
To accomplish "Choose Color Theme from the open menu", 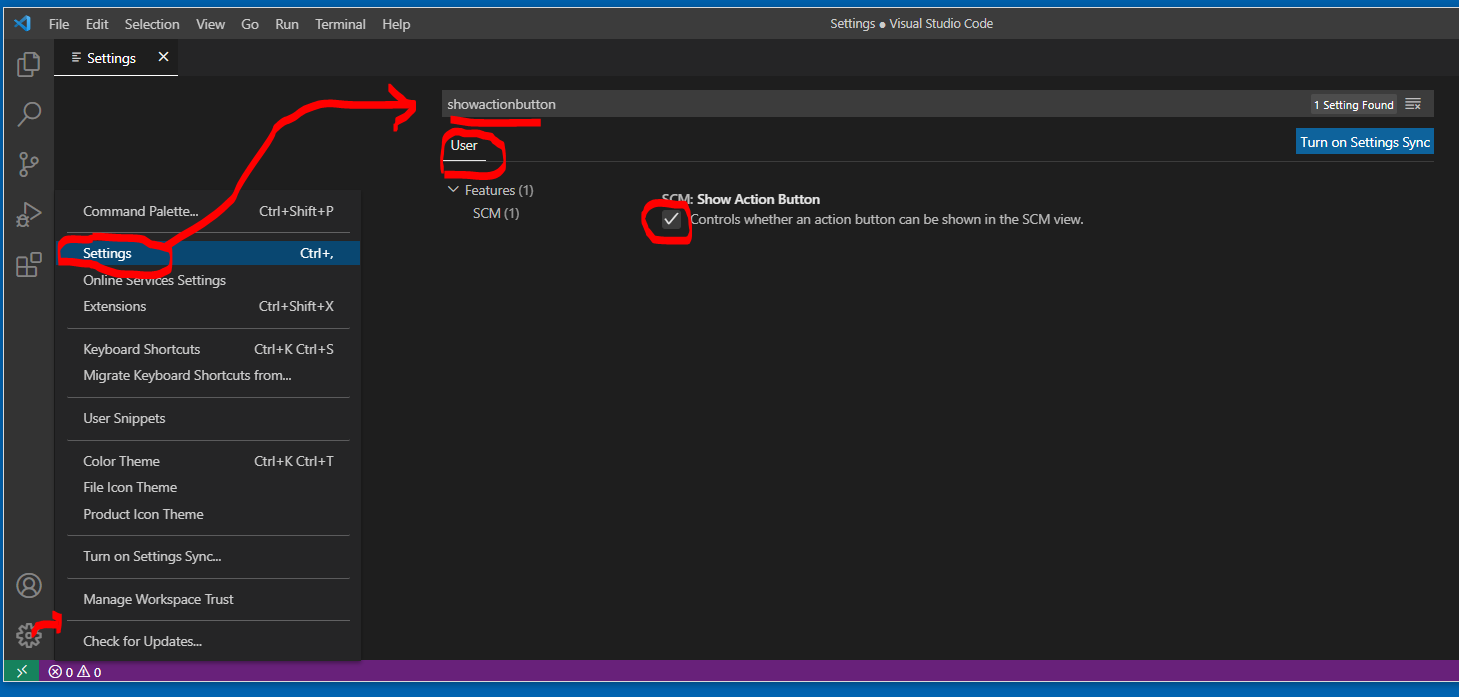I will click(121, 460).
